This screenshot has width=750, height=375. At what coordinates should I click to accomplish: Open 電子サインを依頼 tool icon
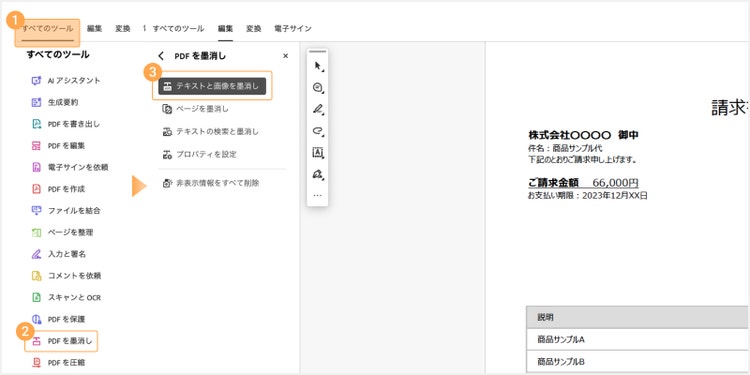click(x=36, y=167)
